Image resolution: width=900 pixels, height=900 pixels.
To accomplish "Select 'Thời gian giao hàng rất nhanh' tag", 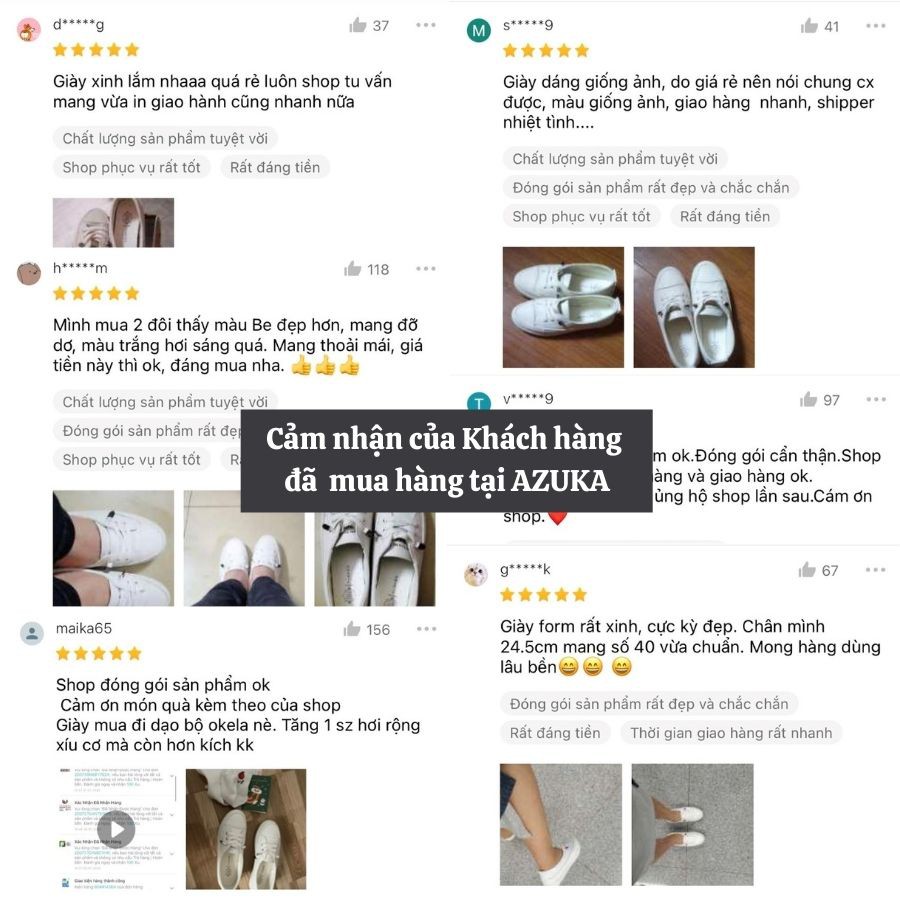I will coord(731,733).
